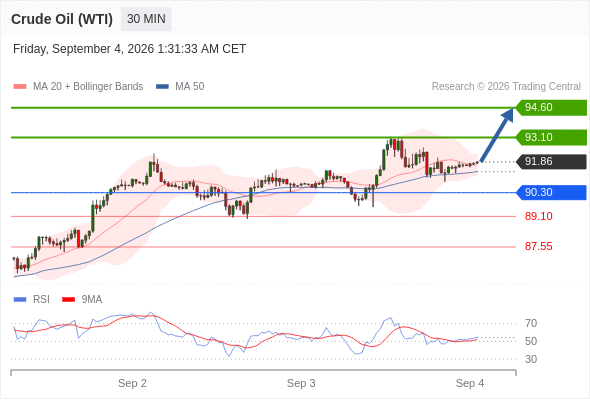Image resolution: width=590 pixels, height=400 pixels.
Task: Click the 89.10 support level label
Action: pyautogui.click(x=538, y=216)
